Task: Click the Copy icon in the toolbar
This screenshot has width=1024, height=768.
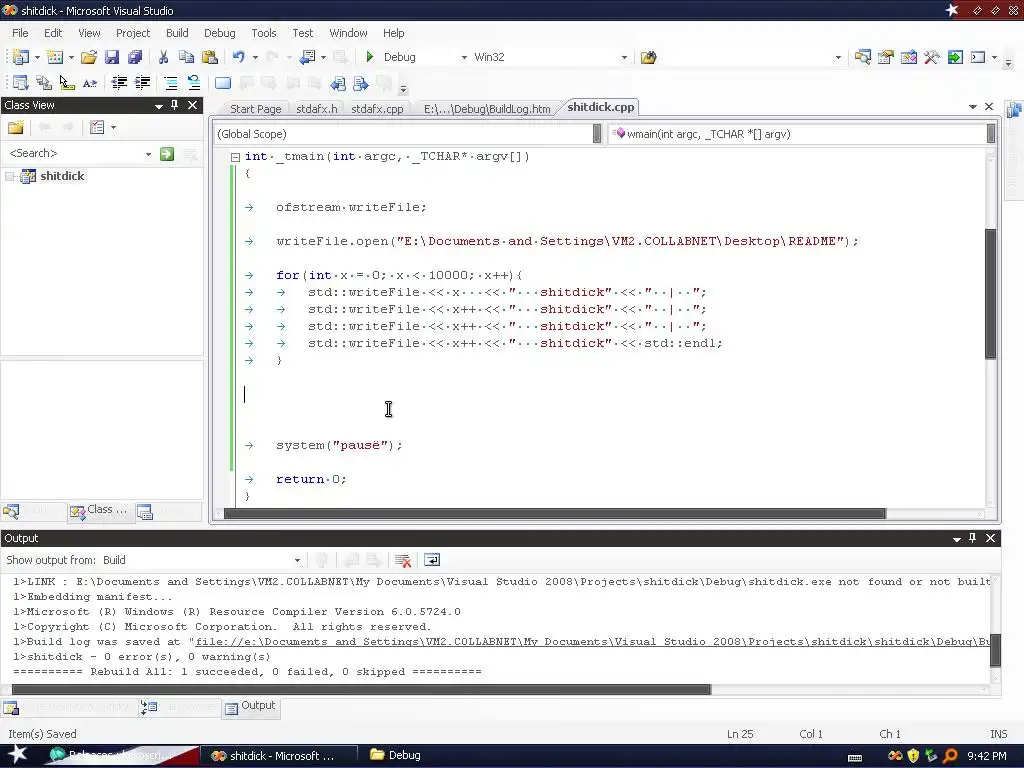Action: (x=186, y=57)
